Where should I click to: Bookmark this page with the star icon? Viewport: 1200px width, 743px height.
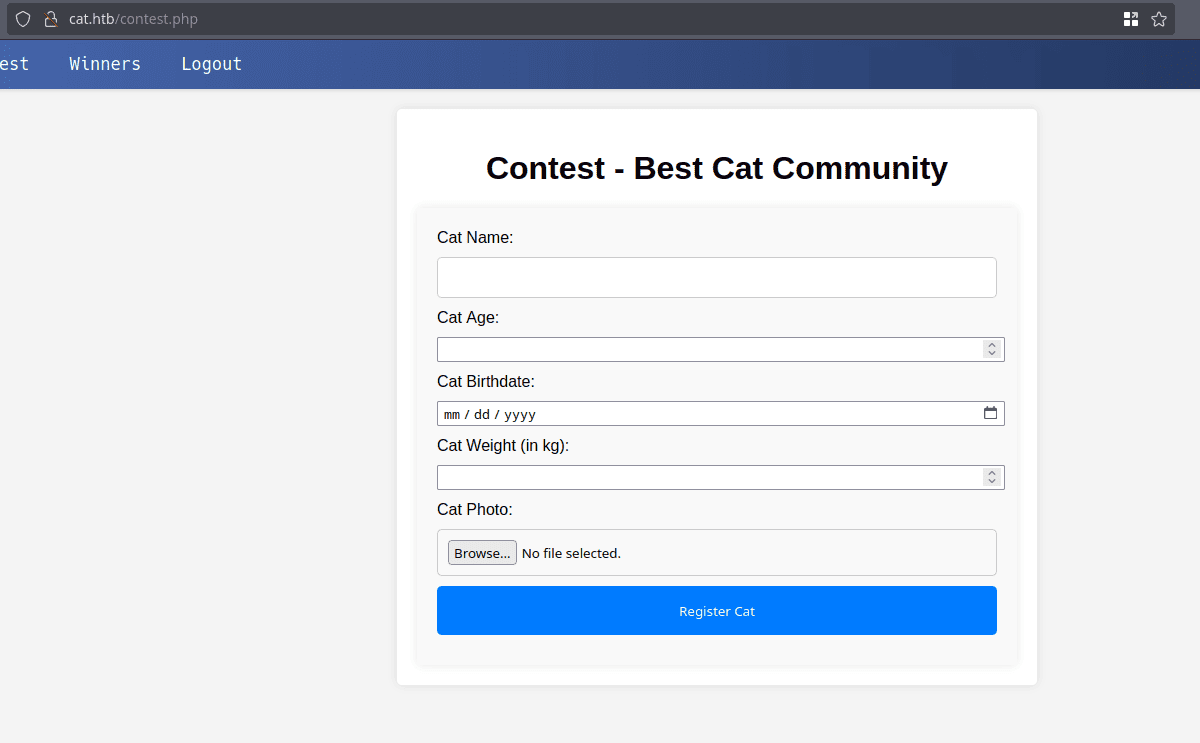tap(1159, 19)
